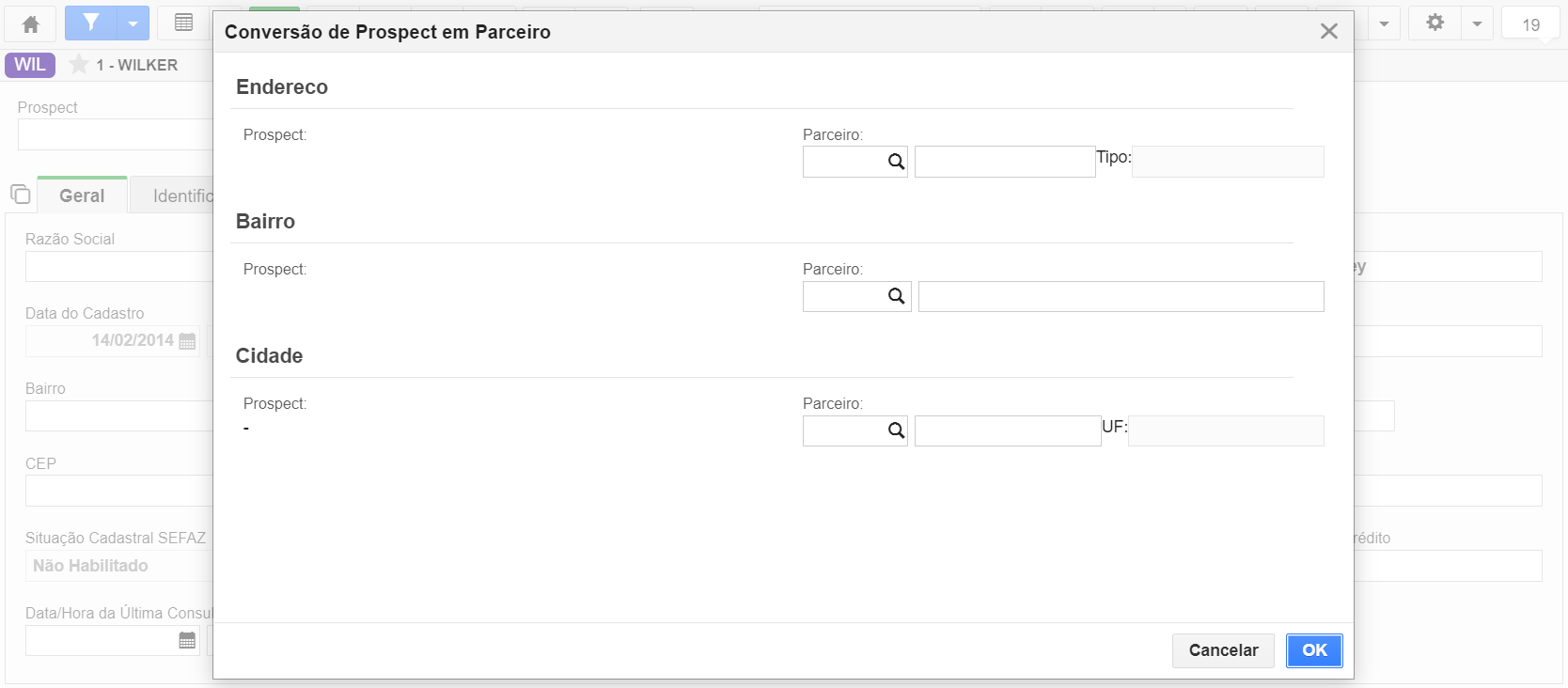This screenshot has height=688, width=1568.
Task: Mark WILKER as favorite with star
Action: click(79, 65)
